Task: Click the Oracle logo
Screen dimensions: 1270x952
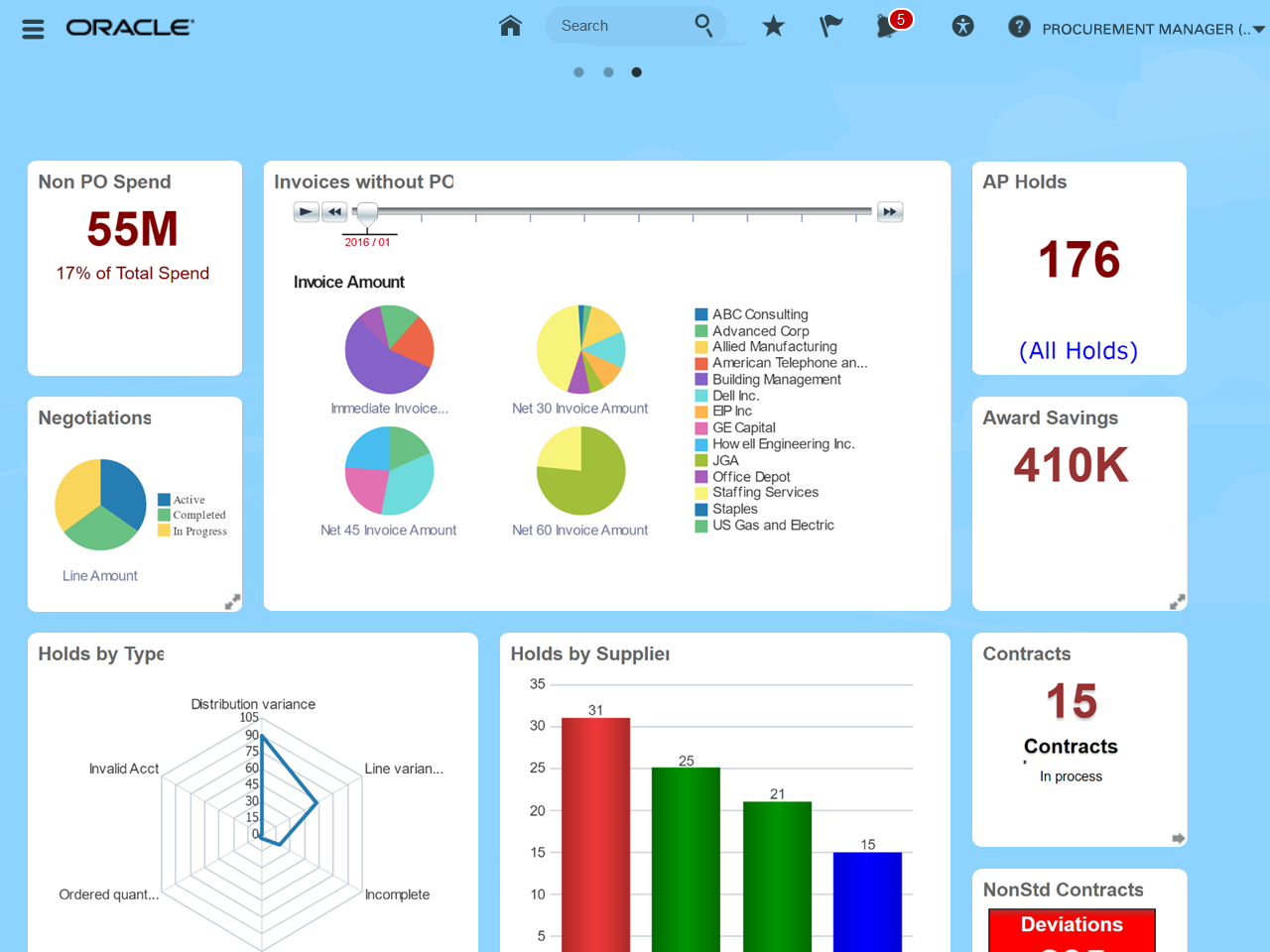Action: [130, 28]
